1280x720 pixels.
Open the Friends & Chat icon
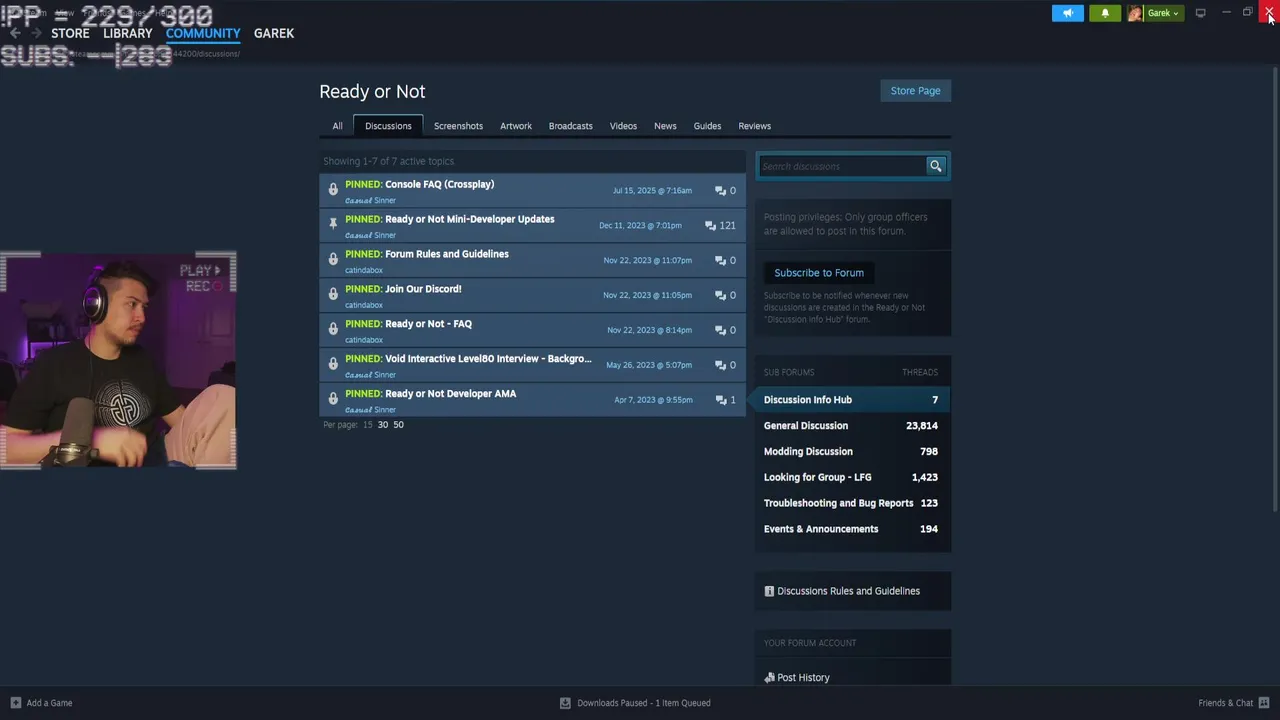(x=1264, y=703)
